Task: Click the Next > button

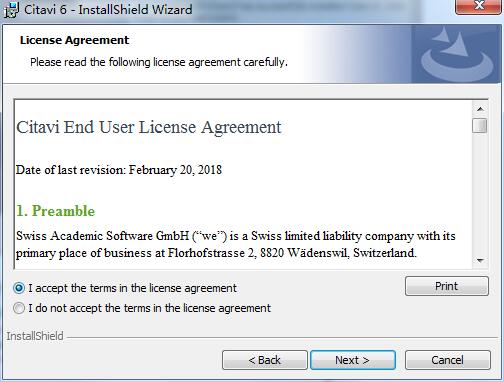Action: tap(353, 360)
